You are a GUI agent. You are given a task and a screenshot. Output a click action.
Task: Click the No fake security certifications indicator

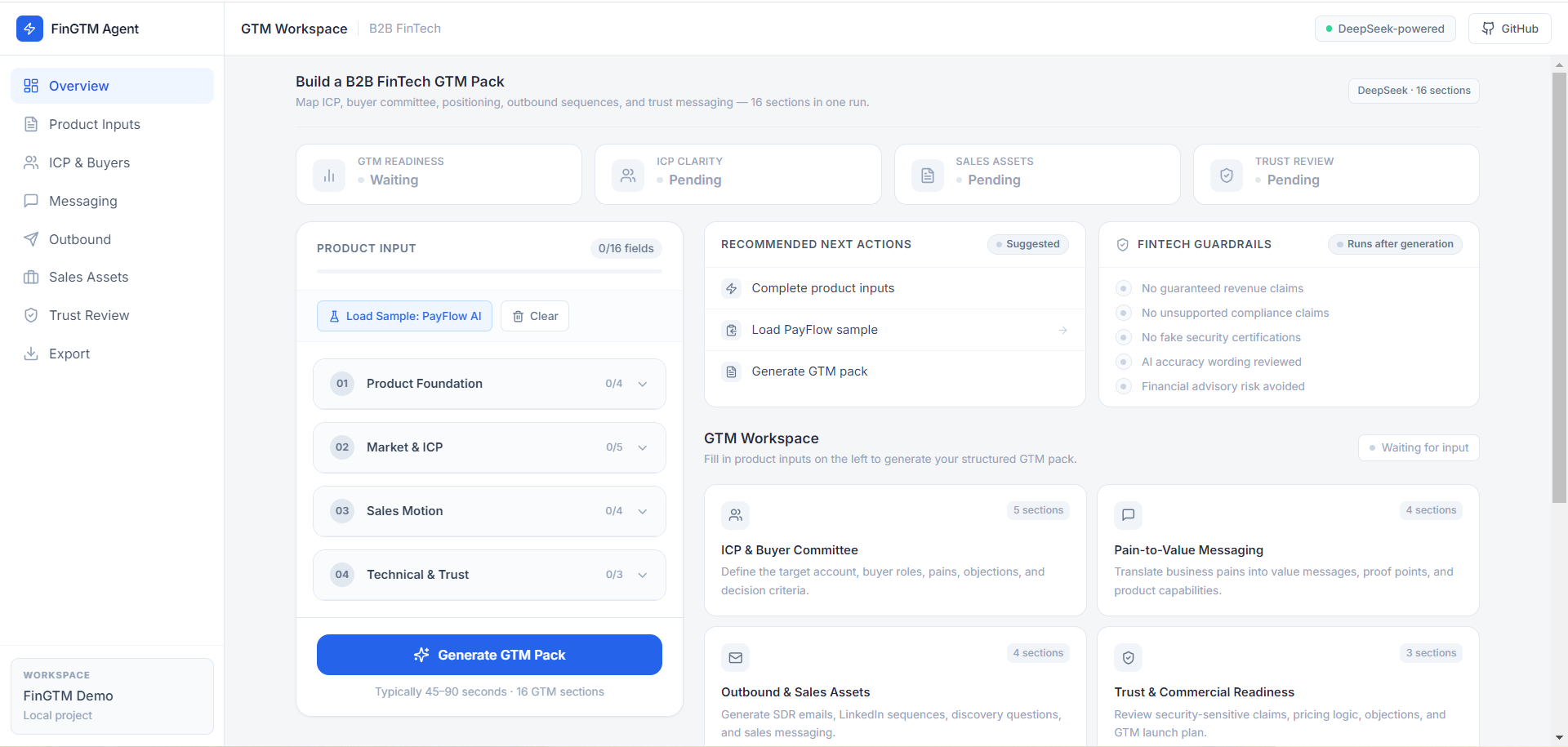point(1124,337)
